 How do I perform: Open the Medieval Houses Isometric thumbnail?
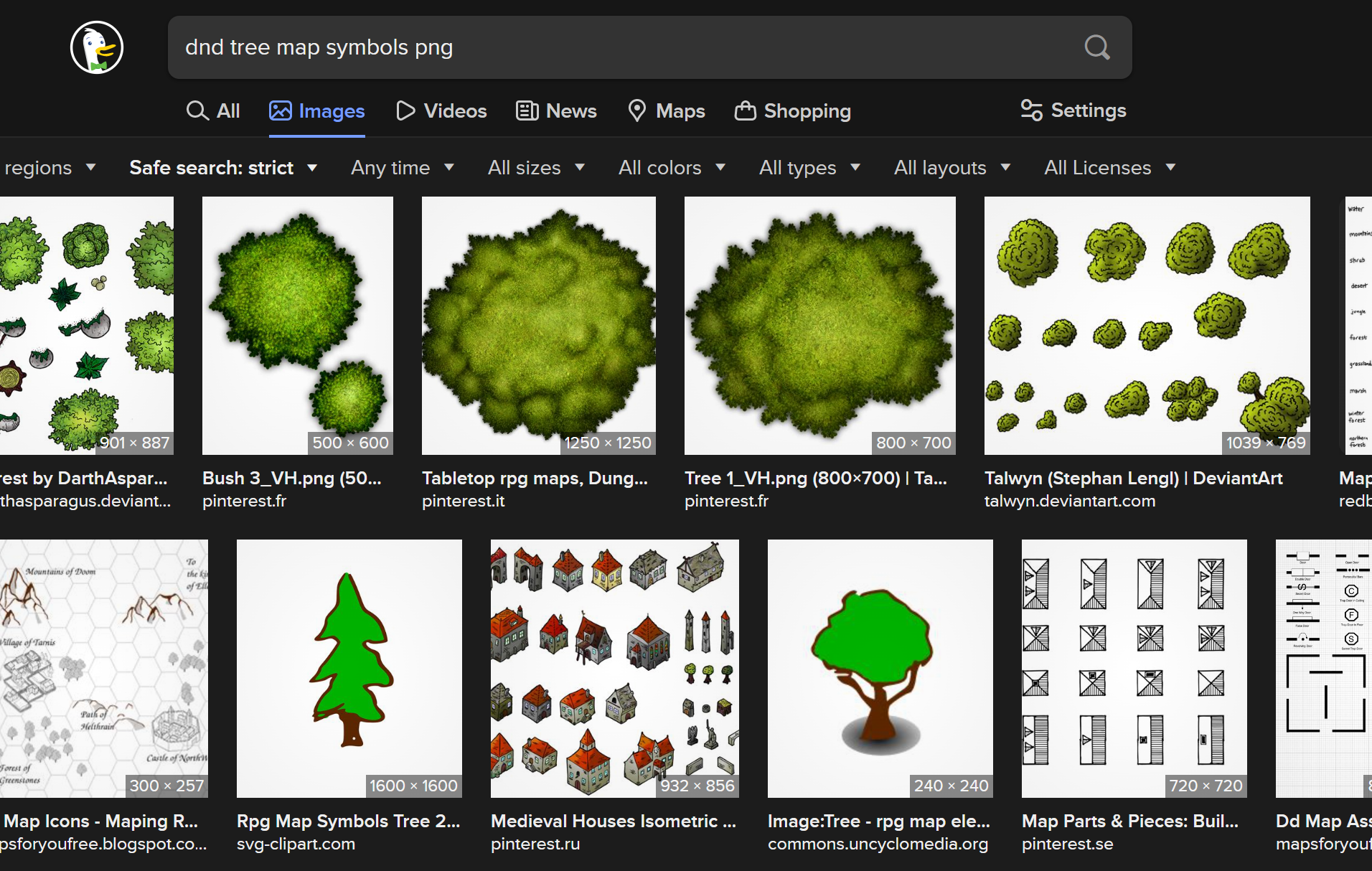615,668
